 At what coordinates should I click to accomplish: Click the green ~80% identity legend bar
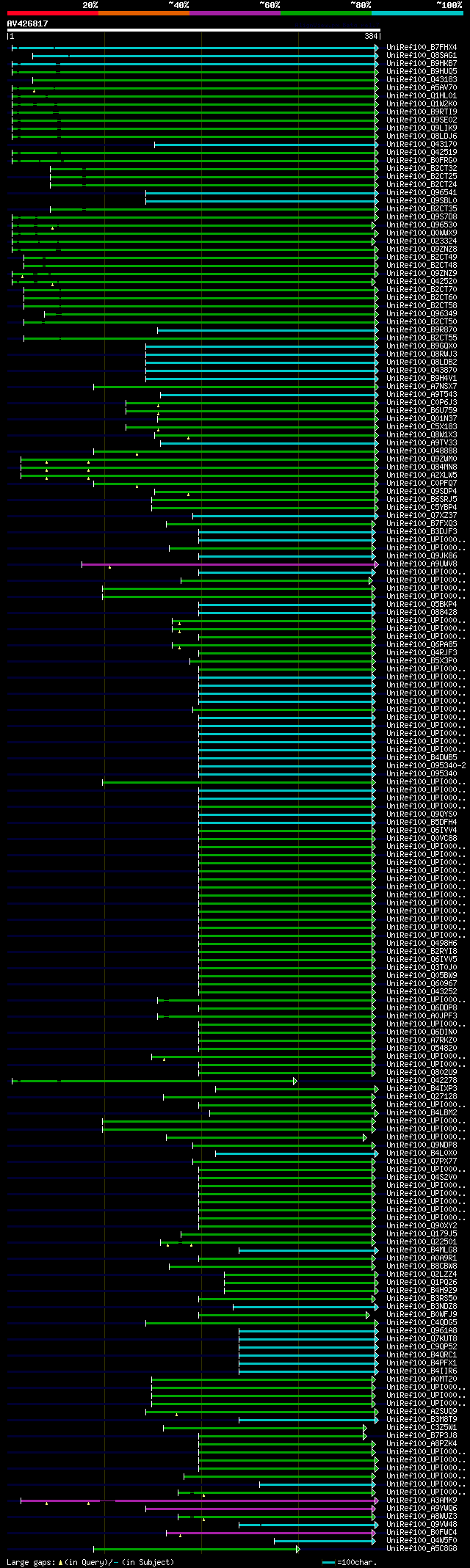coord(326,12)
